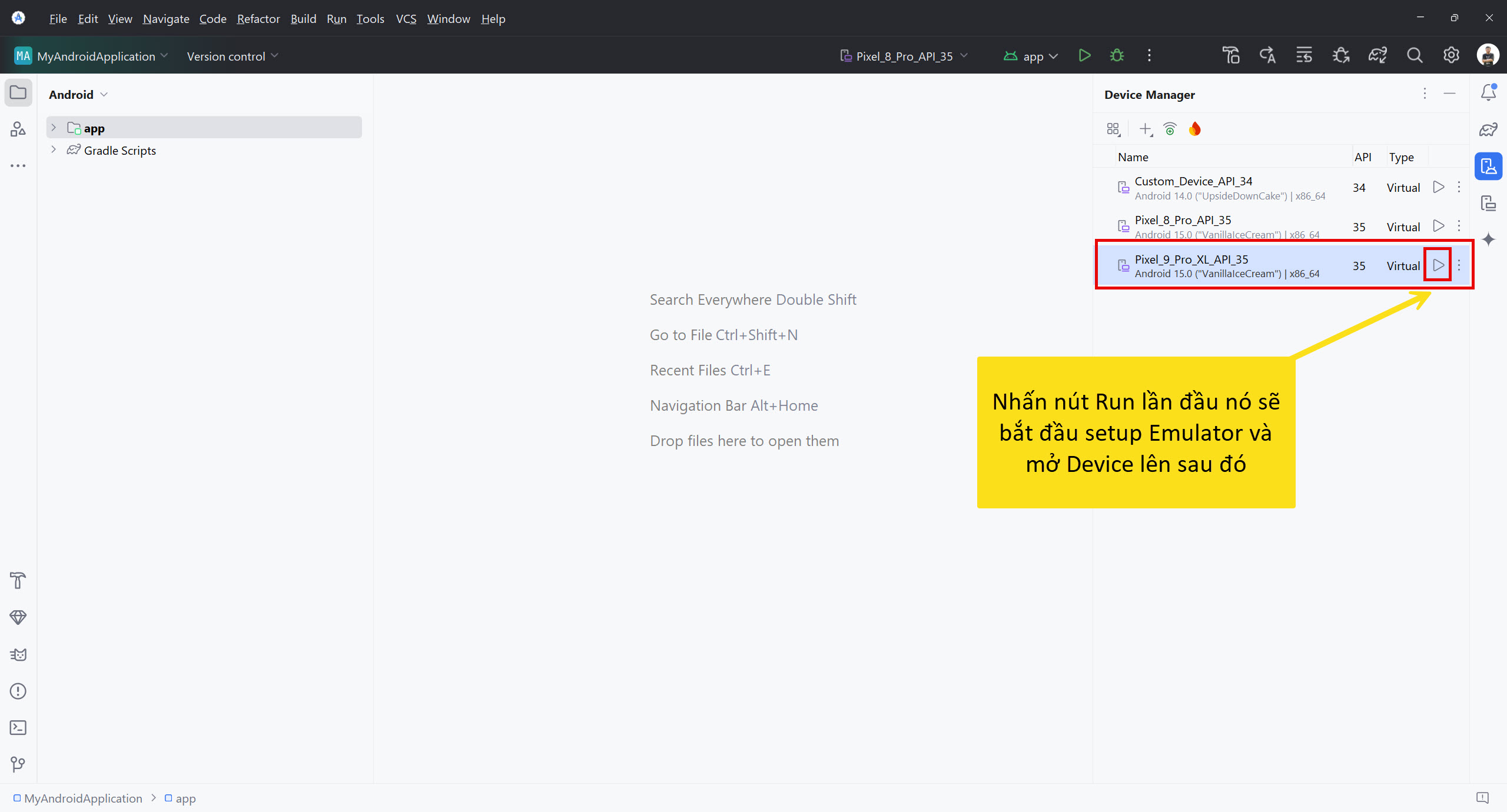Expand the app module tree node
Image resolution: width=1507 pixels, height=812 pixels.
click(x=54, y=128)
